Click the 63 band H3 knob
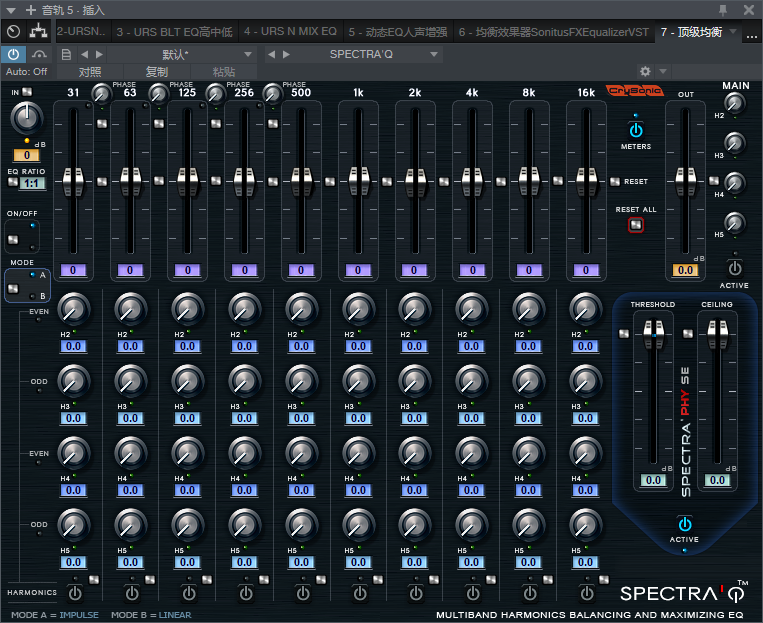 tap(130, 382)
